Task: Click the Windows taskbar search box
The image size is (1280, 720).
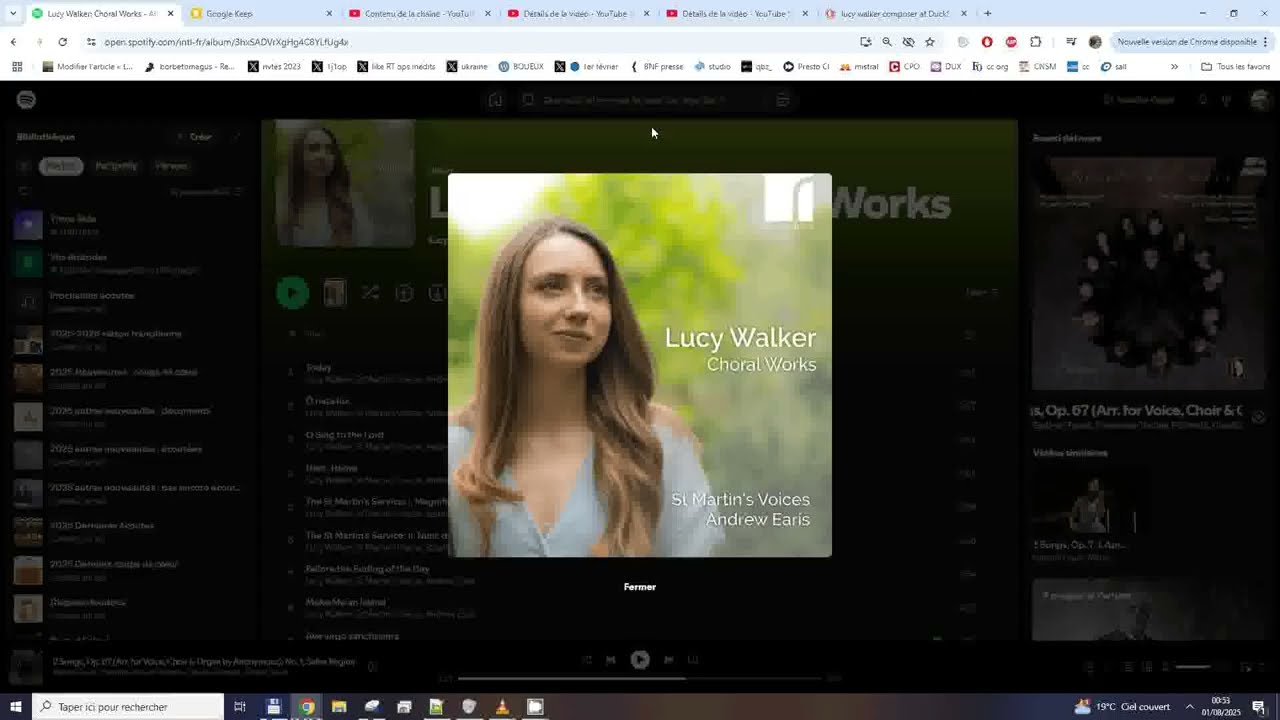Action: pyautogui.click(x=128, y=707)
